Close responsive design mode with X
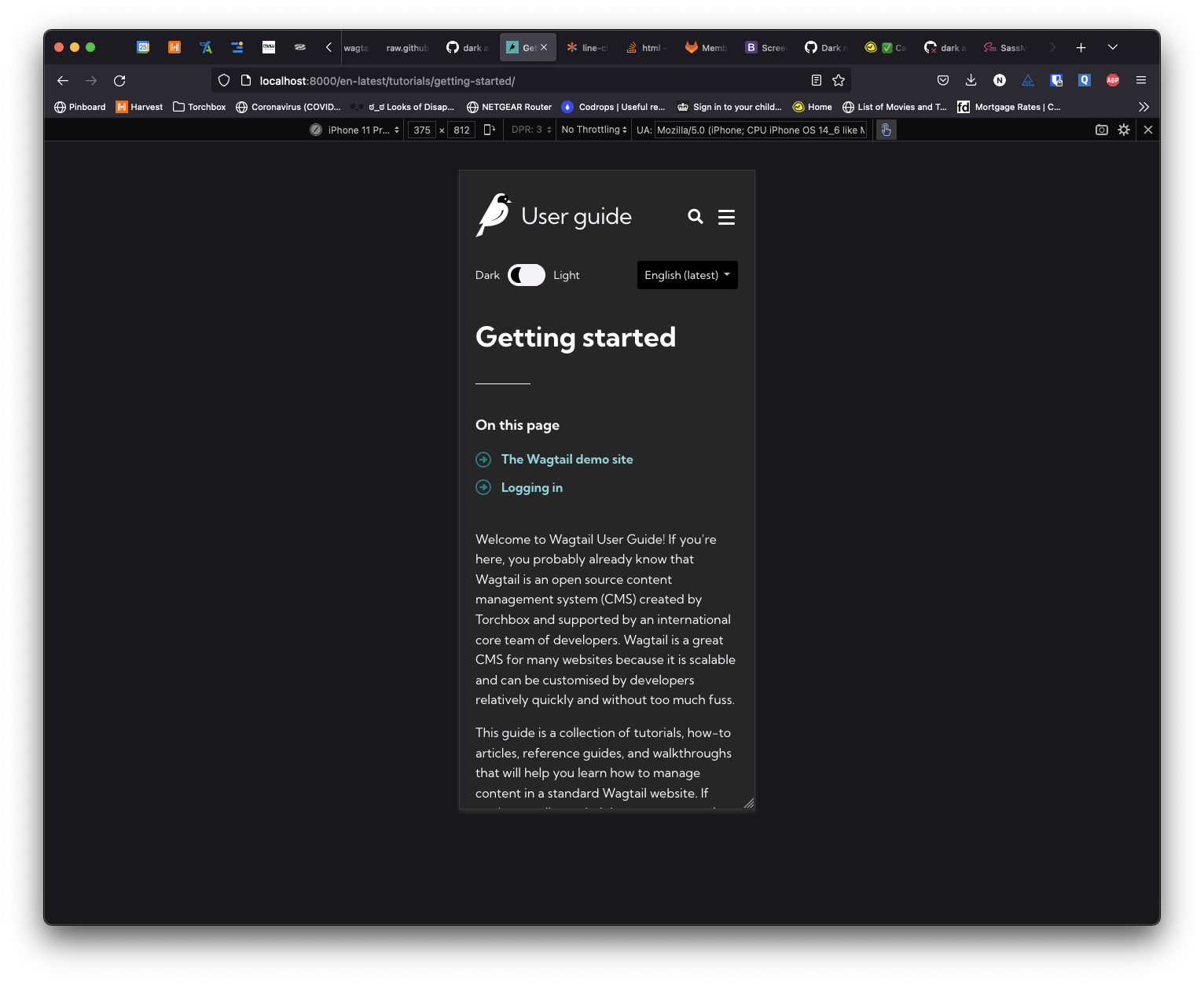The height and width of the screenshot is (983, 1204). coord(1148,130)
